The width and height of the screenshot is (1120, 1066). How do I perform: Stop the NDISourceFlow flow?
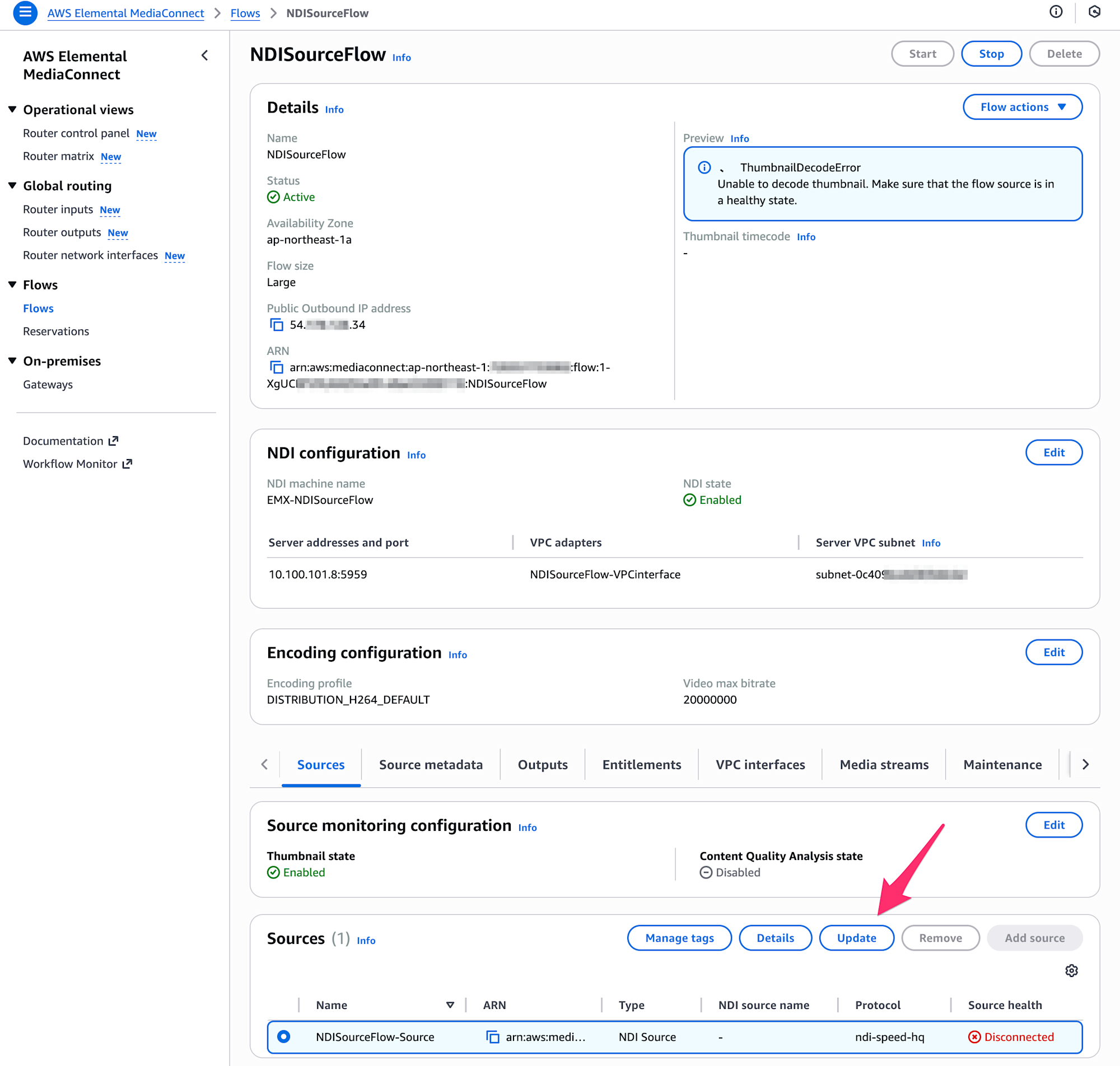pos(991,54)
